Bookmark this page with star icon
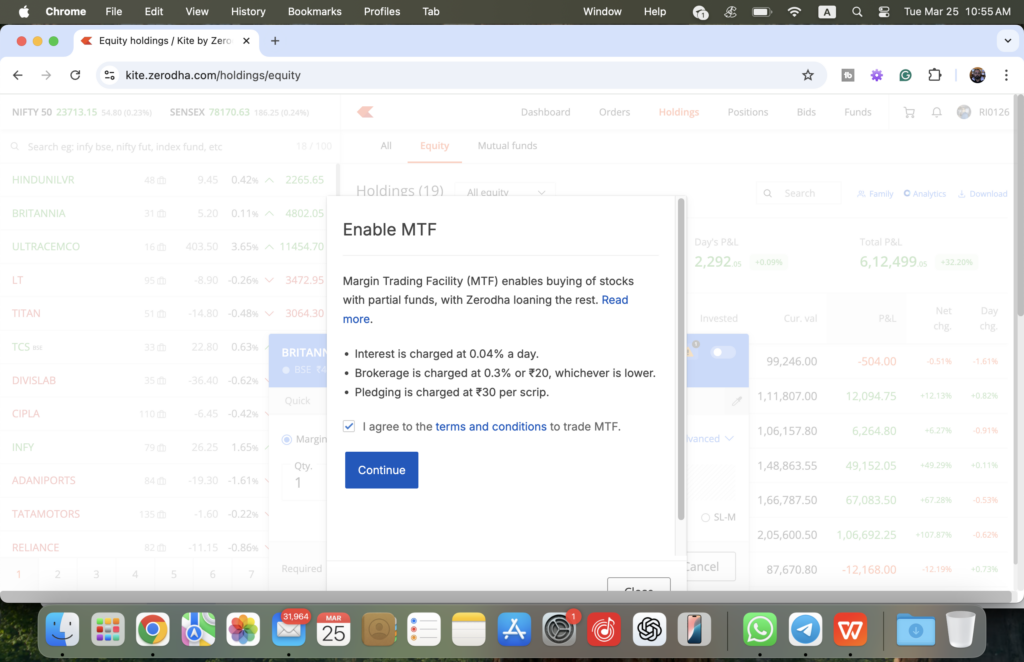Screen dimensions: 1024x662 808,75
